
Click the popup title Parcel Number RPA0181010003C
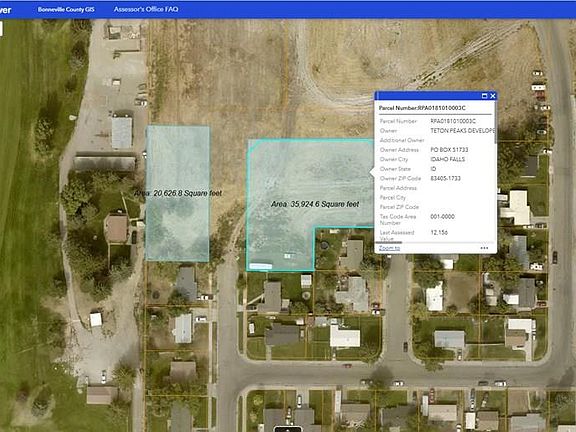coord(422,108)
